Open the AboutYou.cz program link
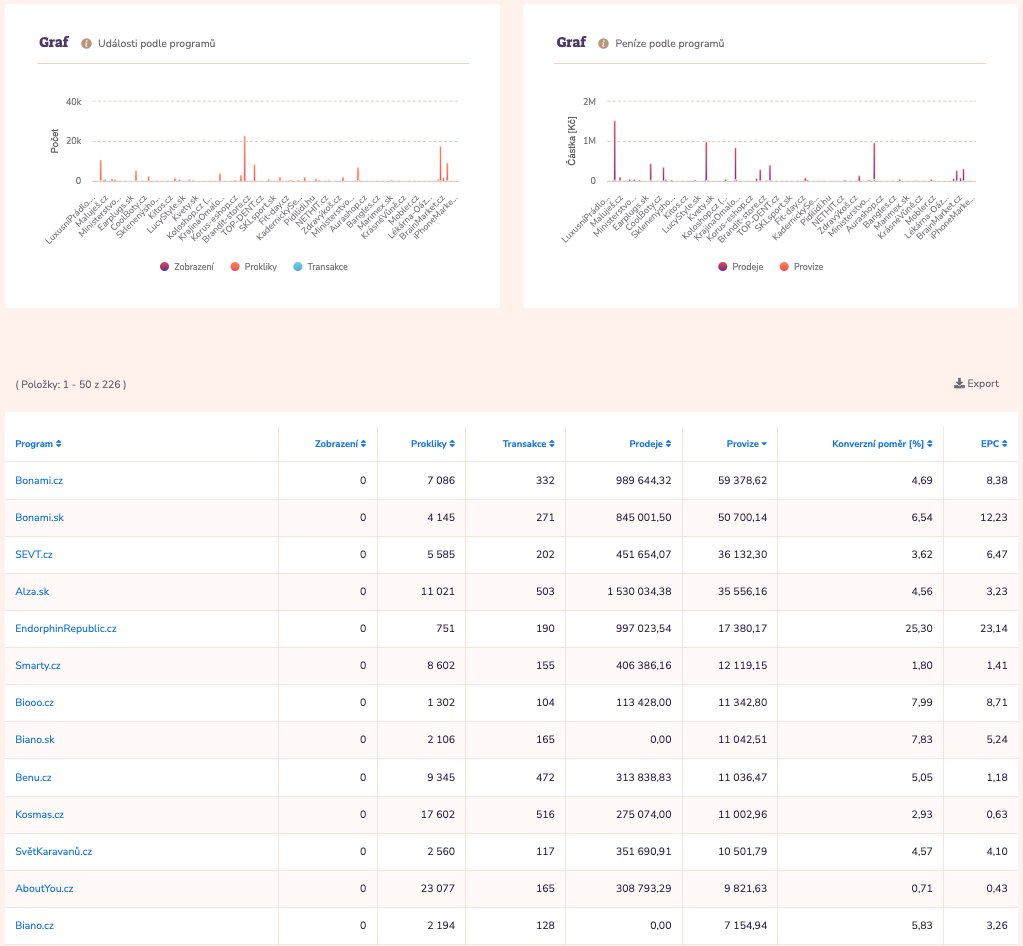The width and height of the screenshot is (1023, 946). click(44, 888)
